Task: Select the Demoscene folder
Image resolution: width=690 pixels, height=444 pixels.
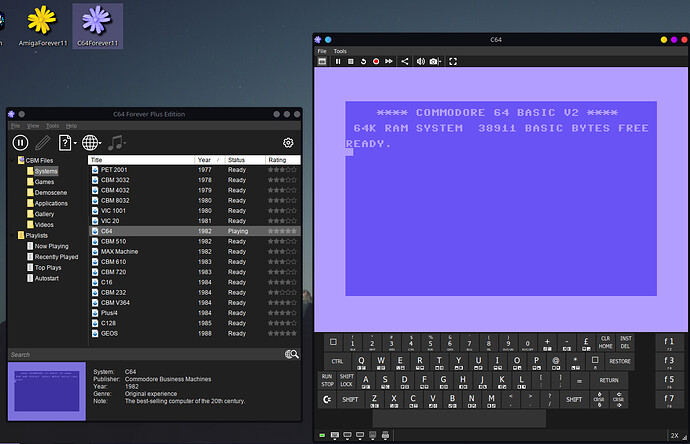Action: coord(47,193)
